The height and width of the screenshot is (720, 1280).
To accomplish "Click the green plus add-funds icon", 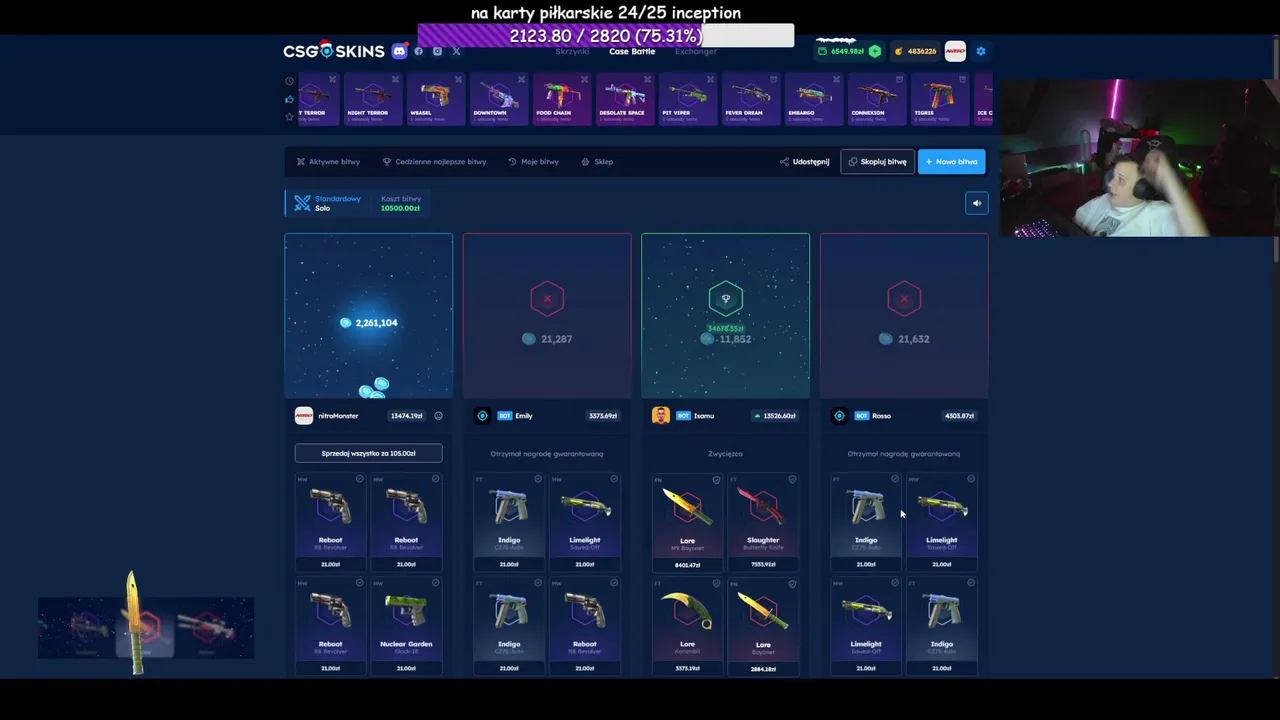I will point(875,51).
